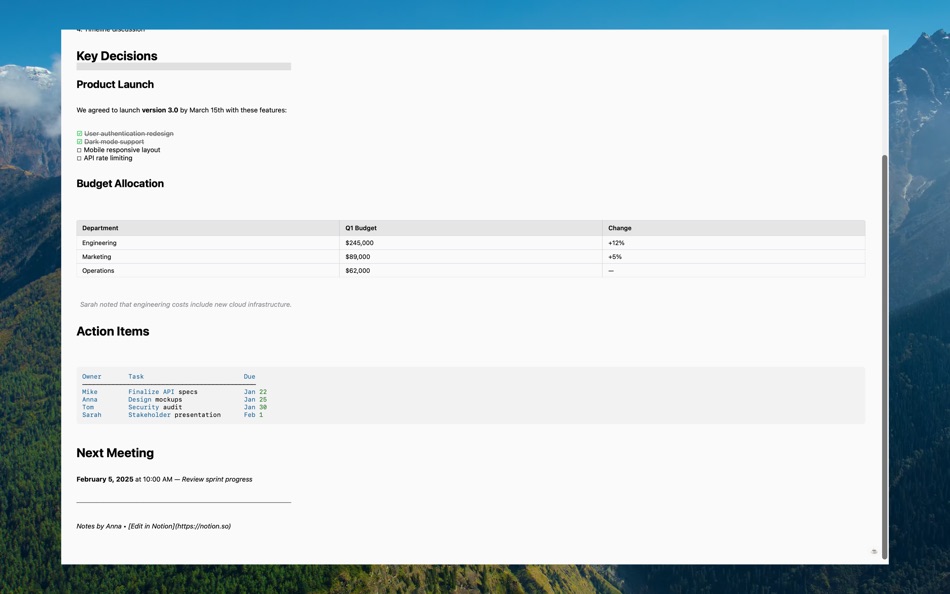Click the bold version 3.0 text
The height and width of the screenshot is (594, 950).
160,110
